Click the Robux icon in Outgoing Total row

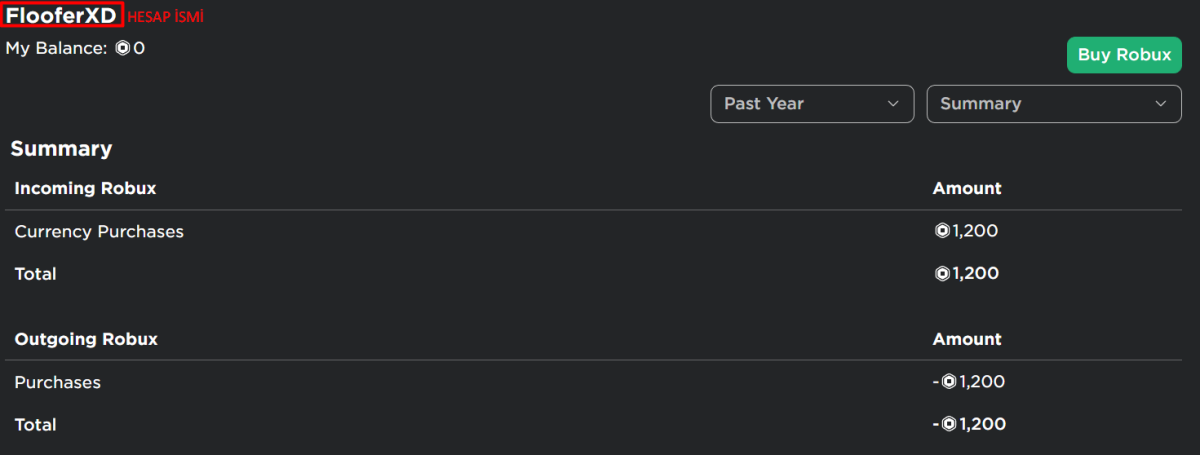click(948, 424)
